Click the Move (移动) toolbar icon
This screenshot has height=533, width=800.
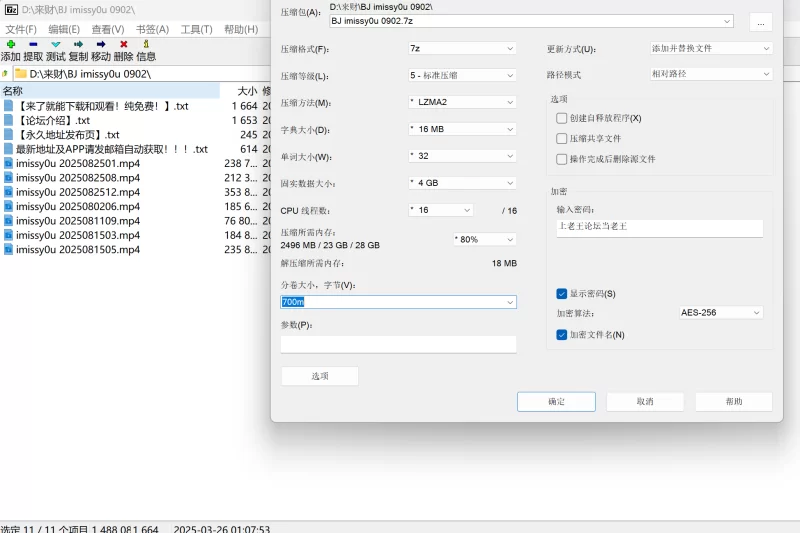(101, 44)
